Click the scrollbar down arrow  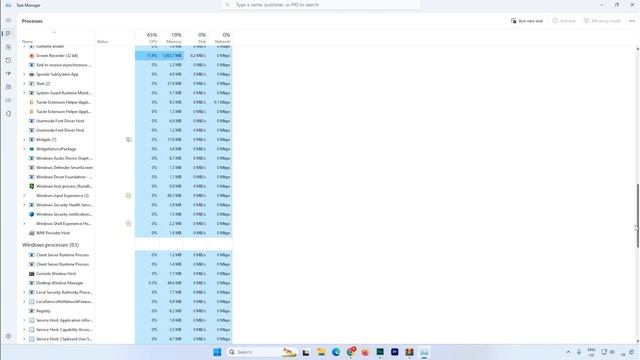click(637, 341)
